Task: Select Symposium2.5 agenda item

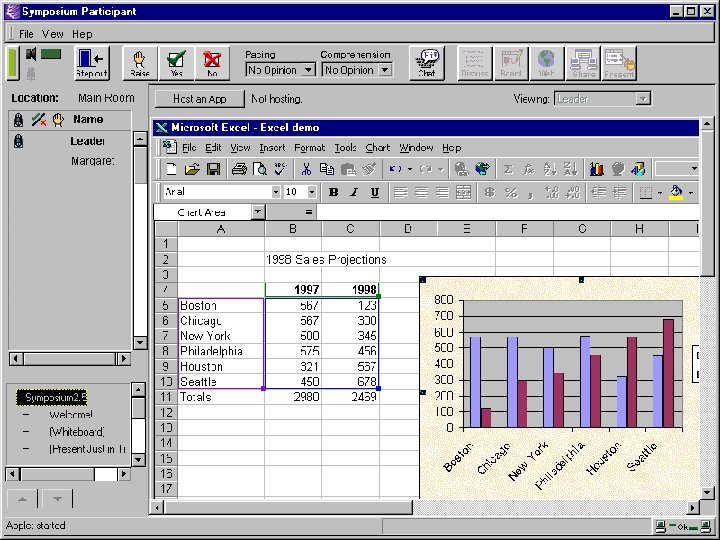Action: click(x=52, y=398)
